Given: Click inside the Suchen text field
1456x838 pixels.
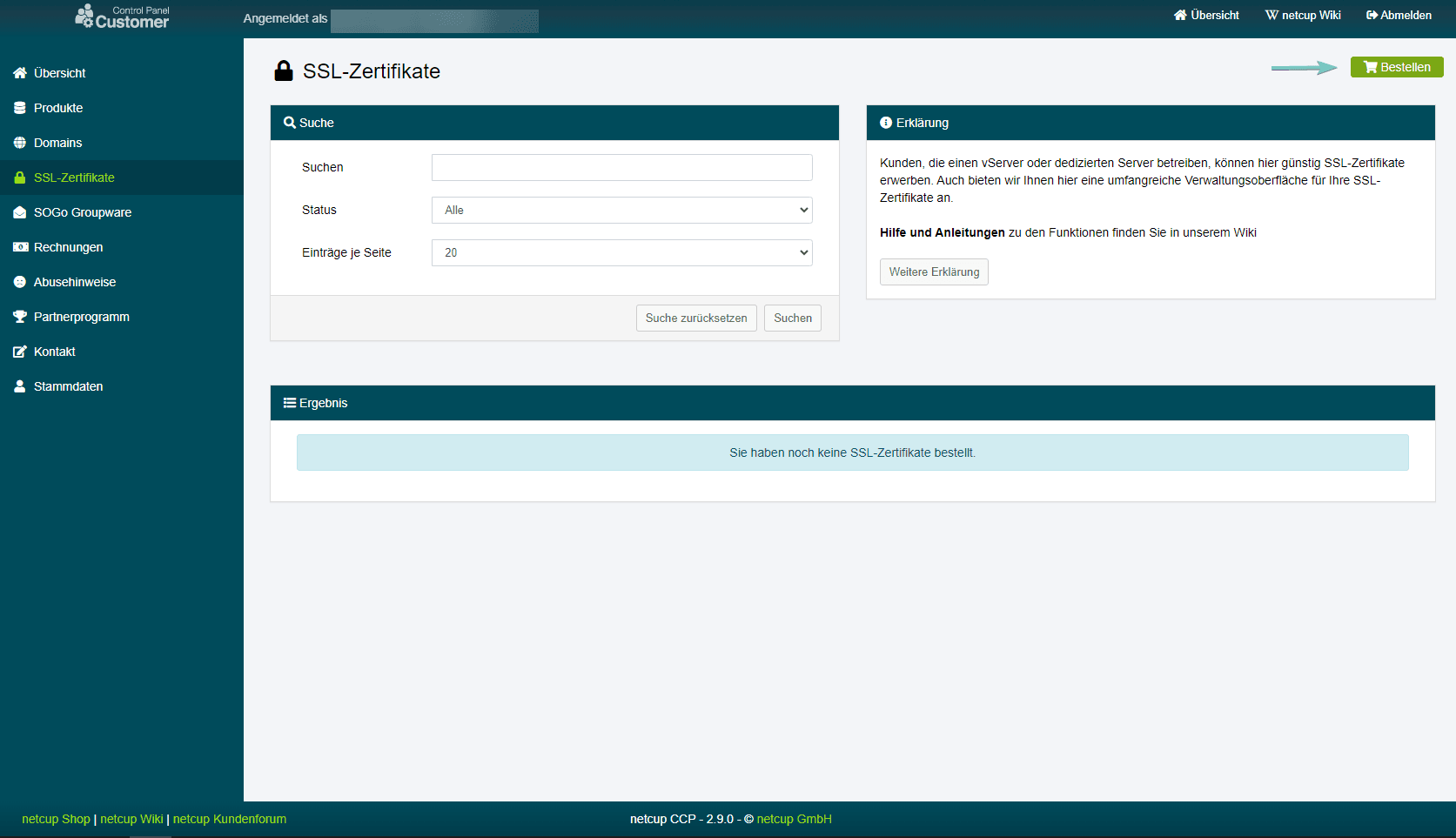Looking at the screenshot, I should click(x=621, y=167).
